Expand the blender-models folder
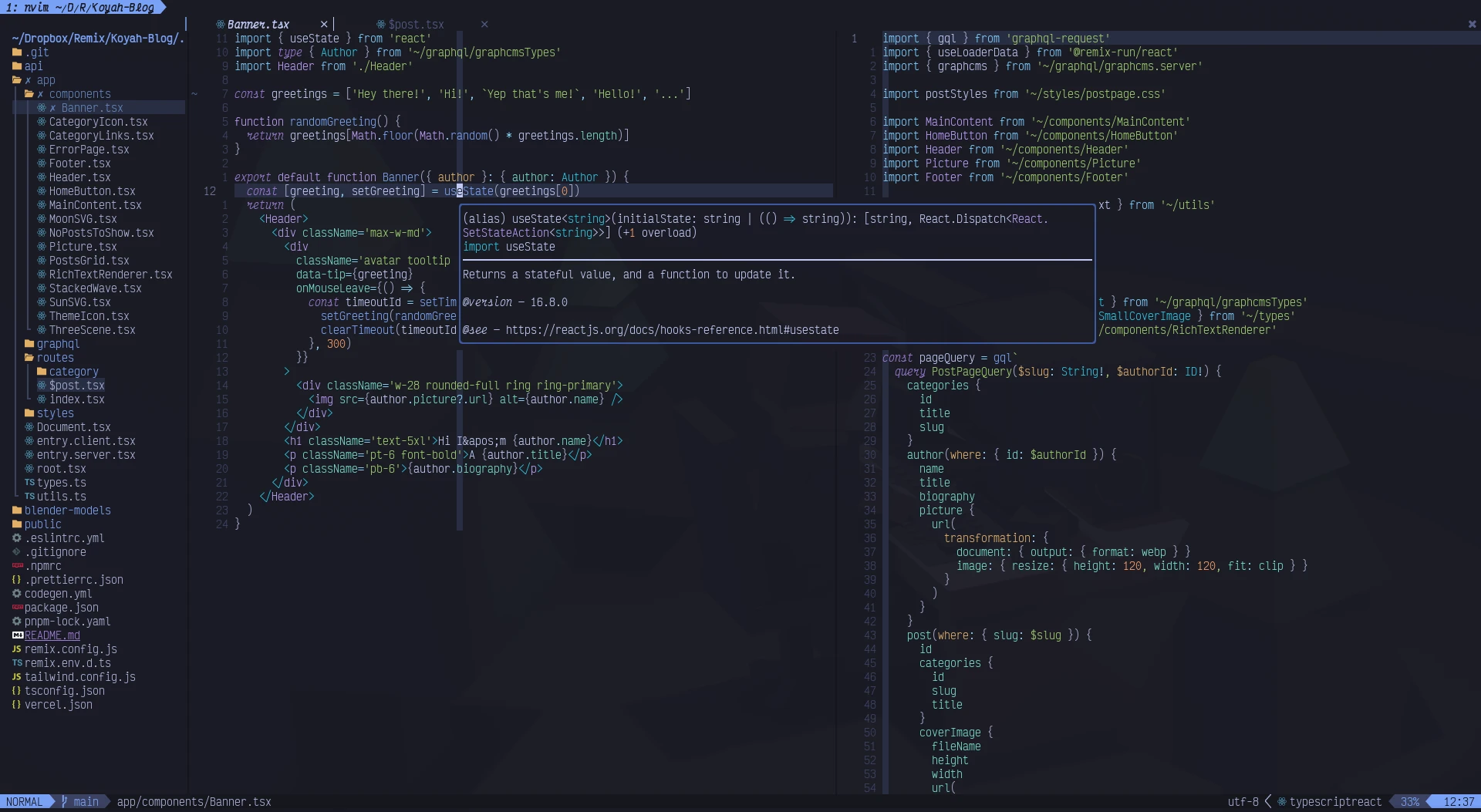The height and width of the screenshot is (812, 1481). tap(67, 510)
